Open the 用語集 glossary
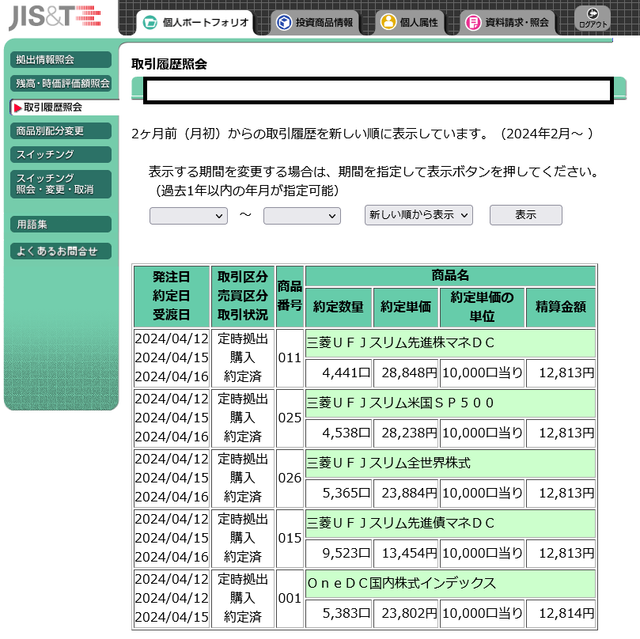Image resolution: width=640 pixels, height=639 pixels. point(61,224)
